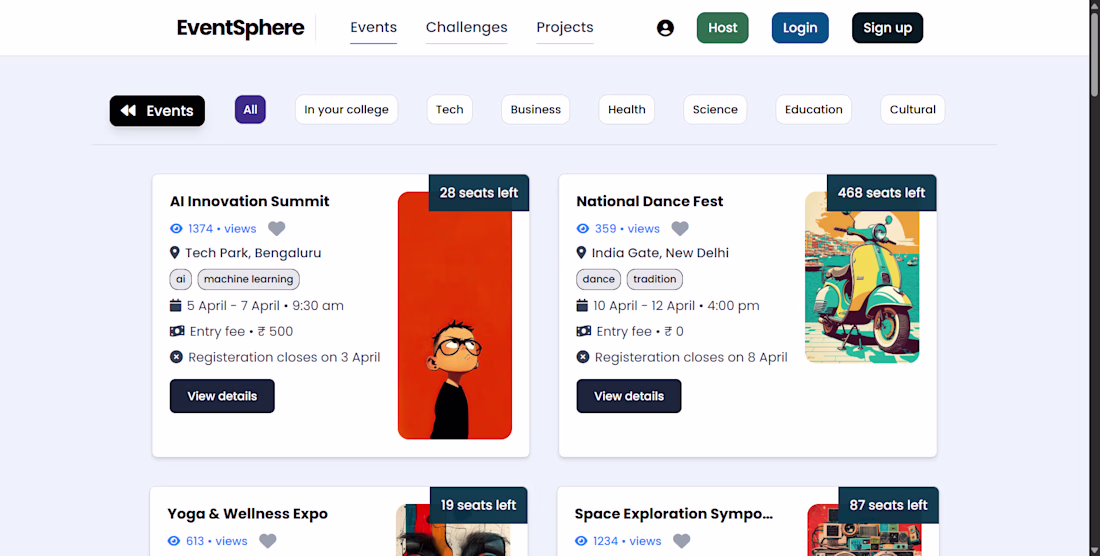Click the views eye icon on National Dance Fest
The height and width of the screenshot is (556, 1100).
point(583,229)
